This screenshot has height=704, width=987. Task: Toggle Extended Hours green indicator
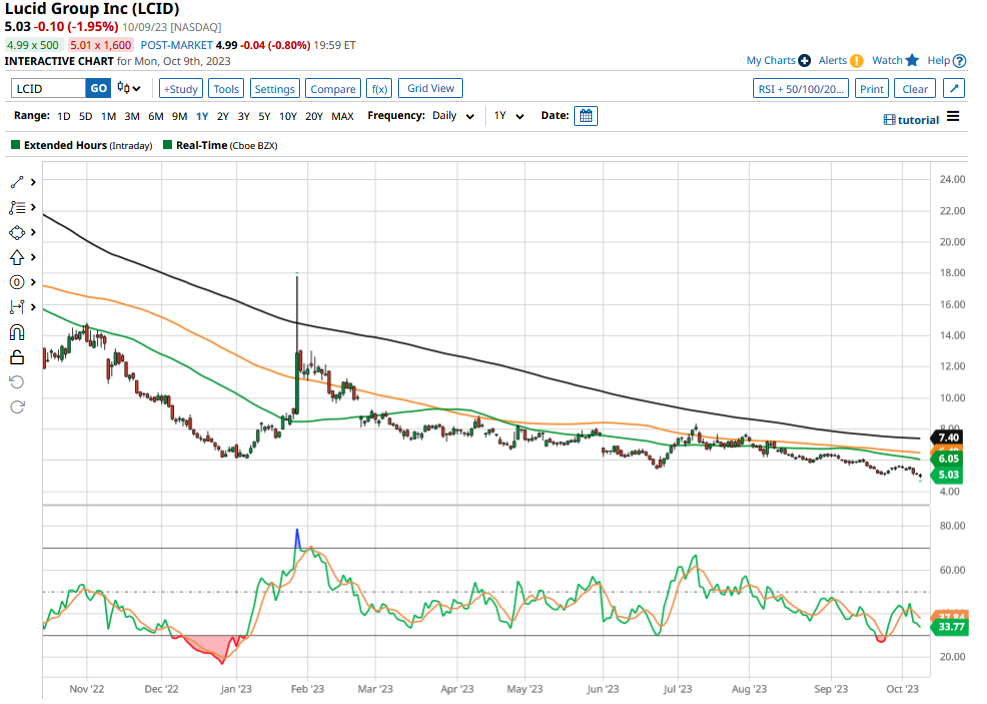16,146
